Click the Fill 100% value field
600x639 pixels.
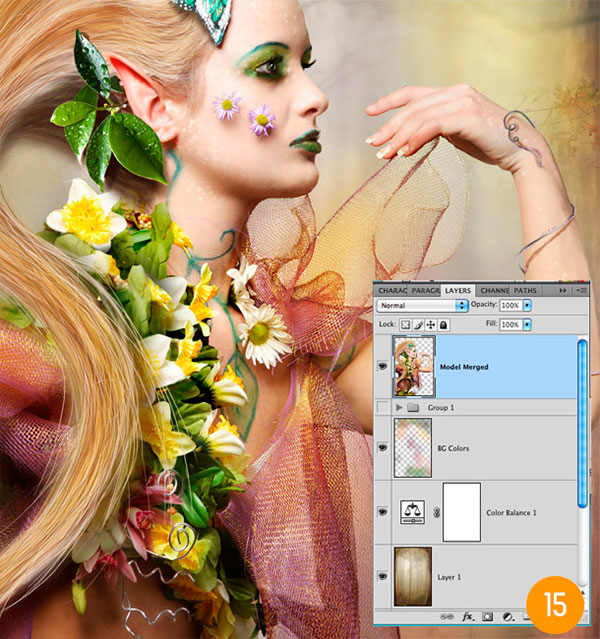[511, 324]
